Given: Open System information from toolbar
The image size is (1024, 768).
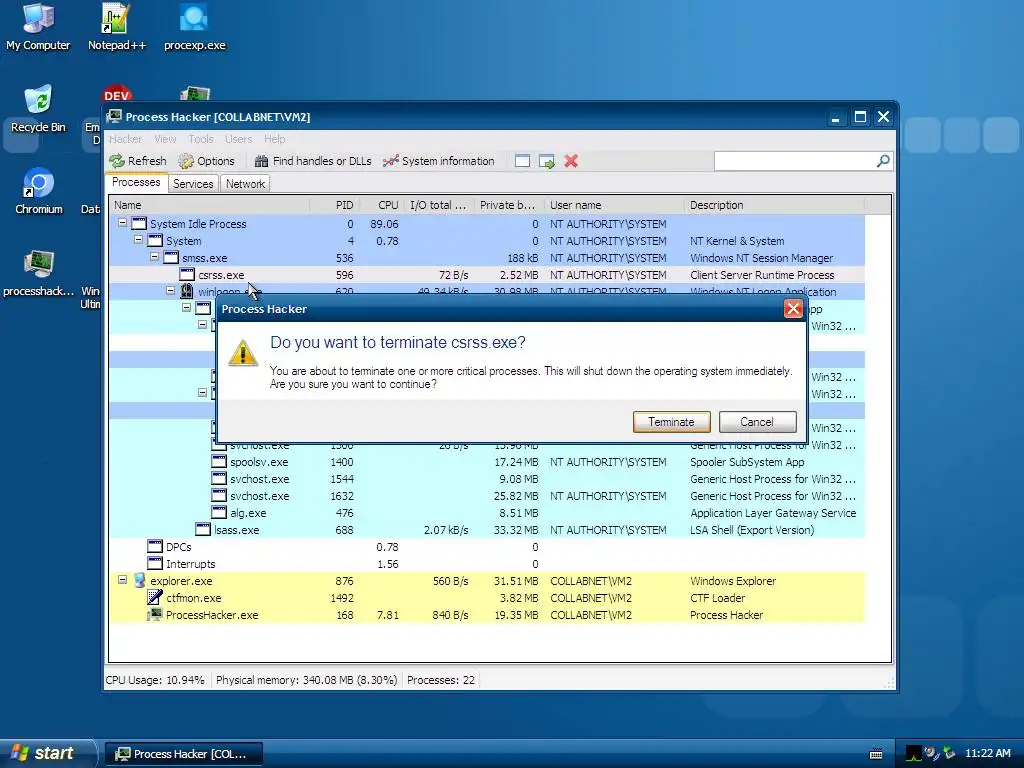Looking at the screenshot, I should [x=439, y=161].
